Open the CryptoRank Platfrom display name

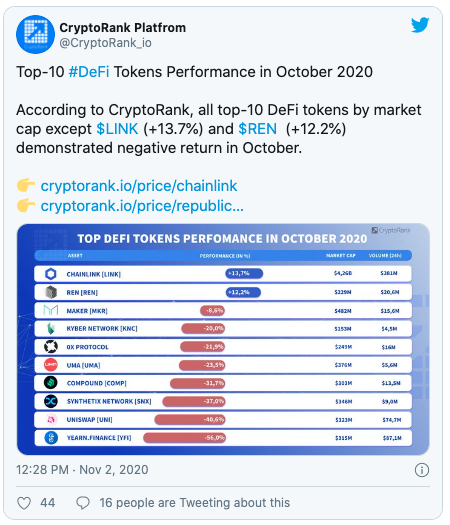(123, 27)
